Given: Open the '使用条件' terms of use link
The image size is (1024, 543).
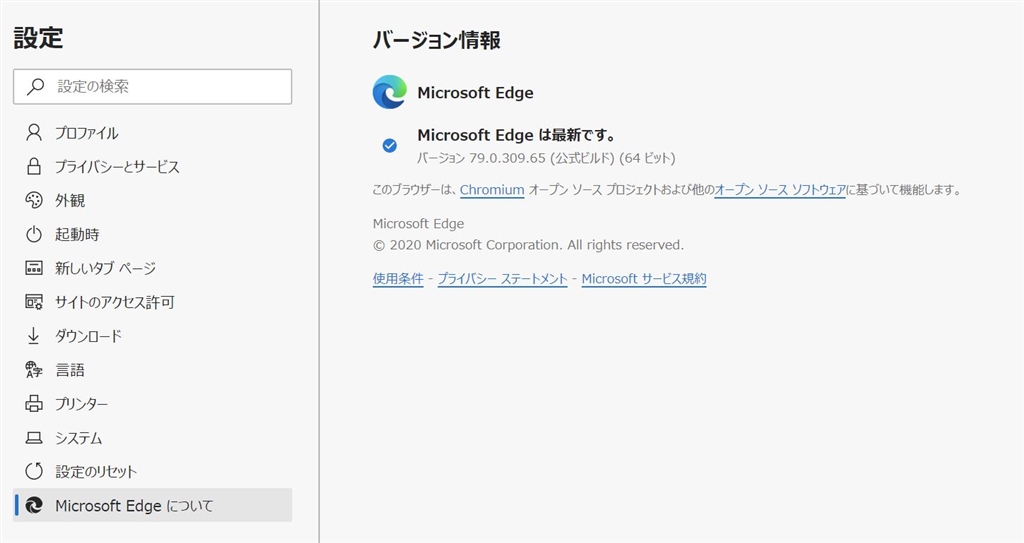Looking at the screenshot, I should tap(398, 279).
